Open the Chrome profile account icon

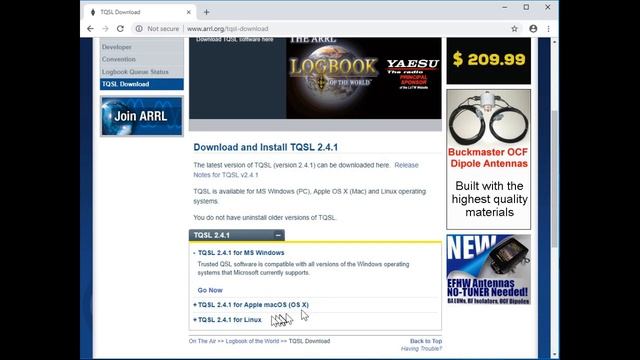(x=533, y=29)
